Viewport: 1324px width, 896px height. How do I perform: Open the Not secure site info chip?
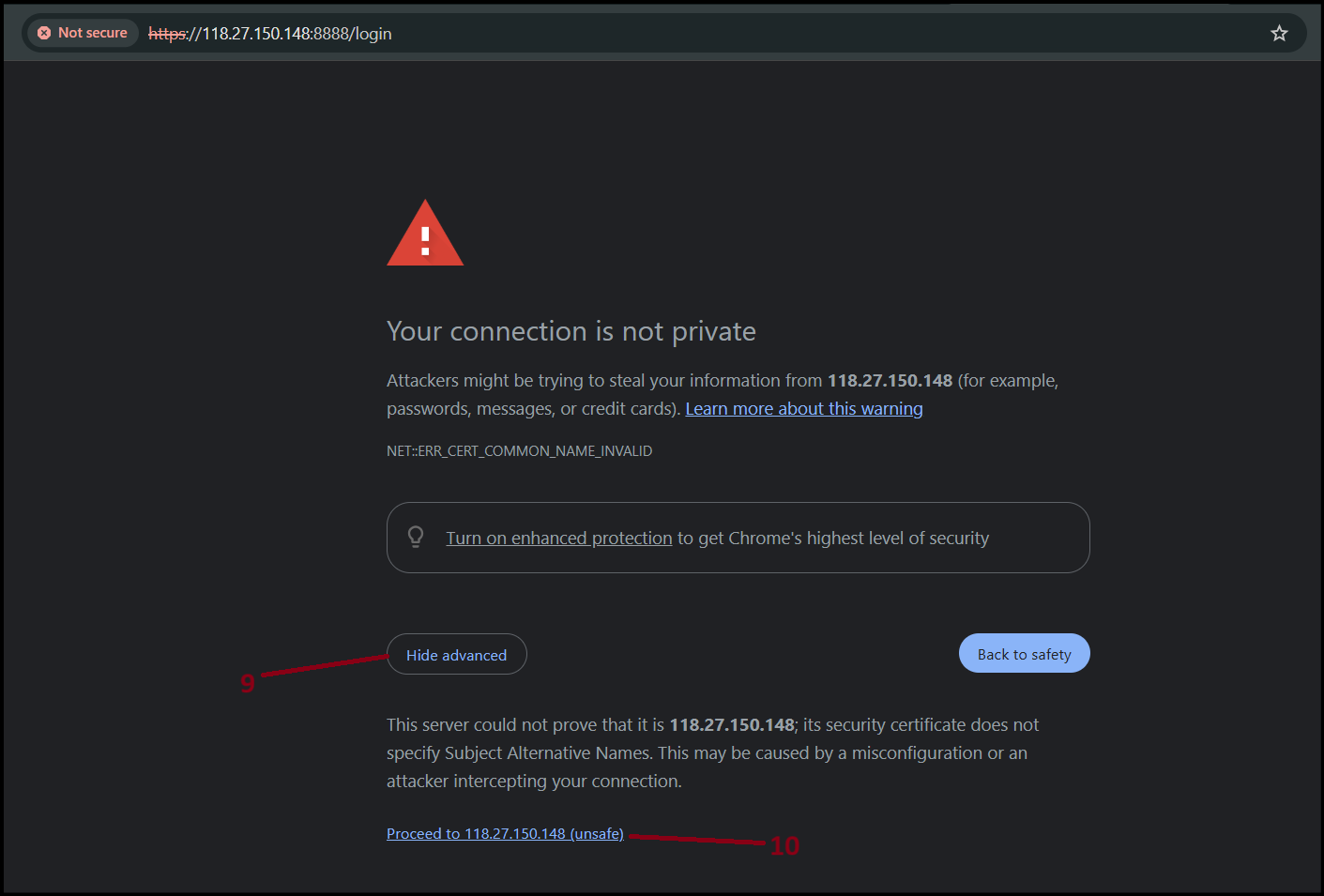[83, 33]
